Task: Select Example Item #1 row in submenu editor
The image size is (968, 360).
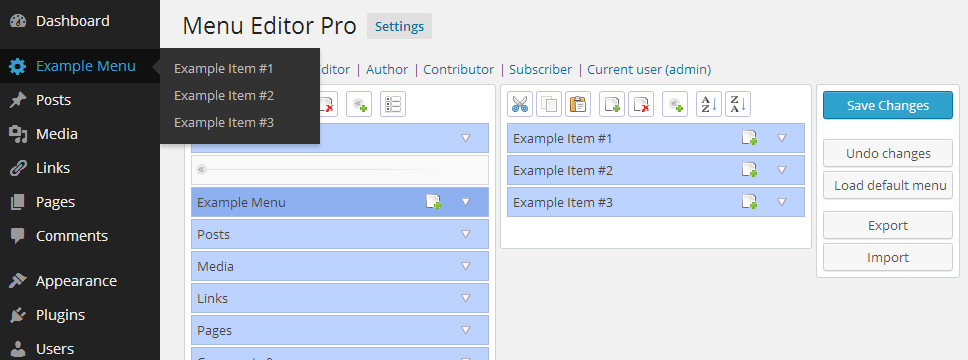Action: [656, 138]
